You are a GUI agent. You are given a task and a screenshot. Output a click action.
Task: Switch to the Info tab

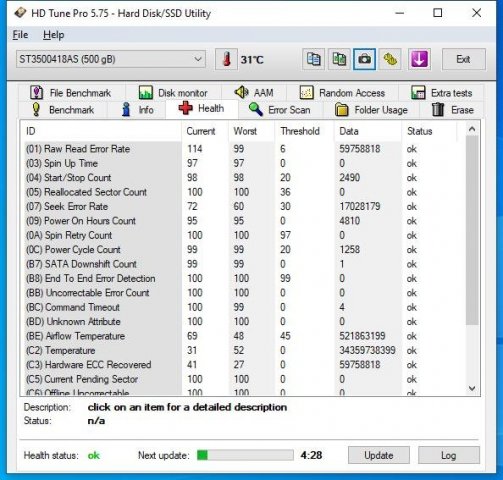pos(137,110)
